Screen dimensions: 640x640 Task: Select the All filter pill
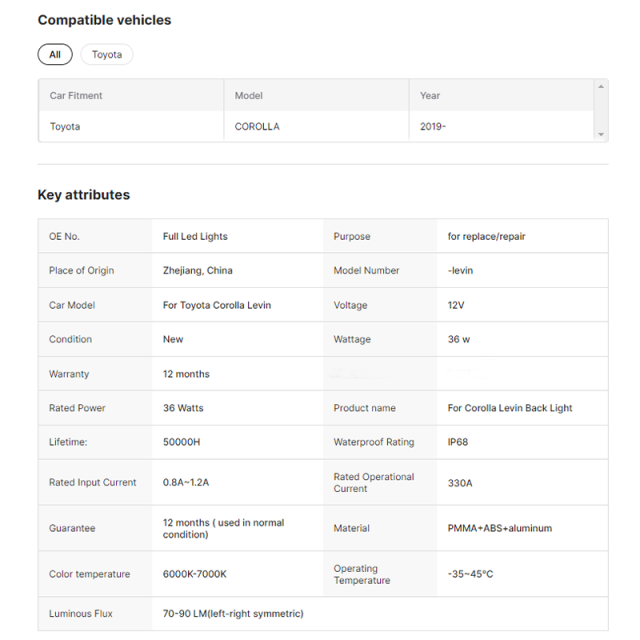[x=55, y=54]
